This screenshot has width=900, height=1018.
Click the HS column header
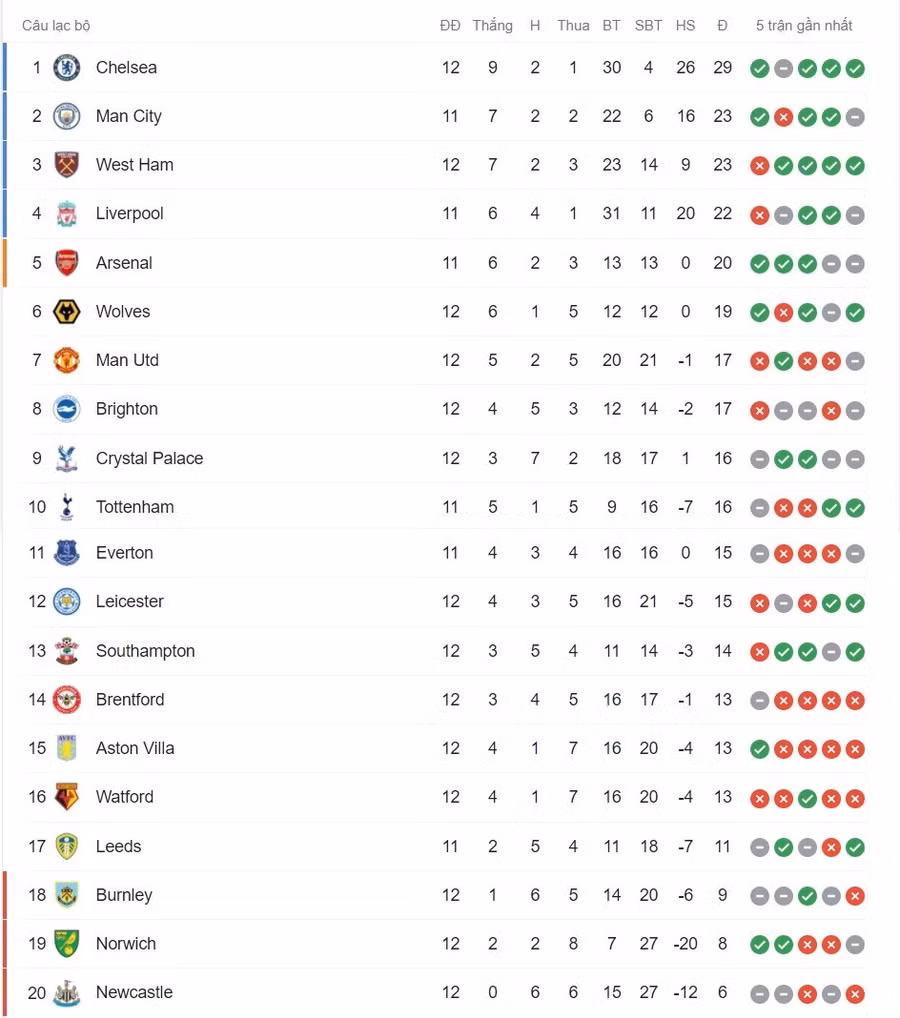(x=685, y=25)
